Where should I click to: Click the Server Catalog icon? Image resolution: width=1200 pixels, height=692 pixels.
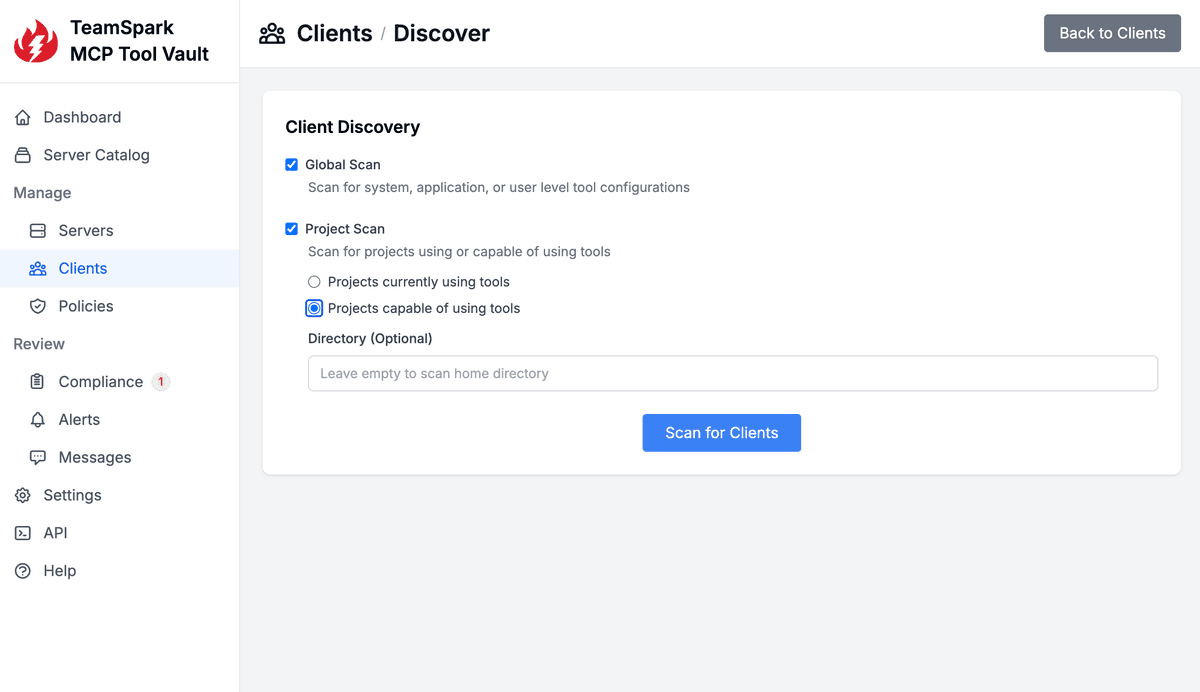tap(23, 155)
